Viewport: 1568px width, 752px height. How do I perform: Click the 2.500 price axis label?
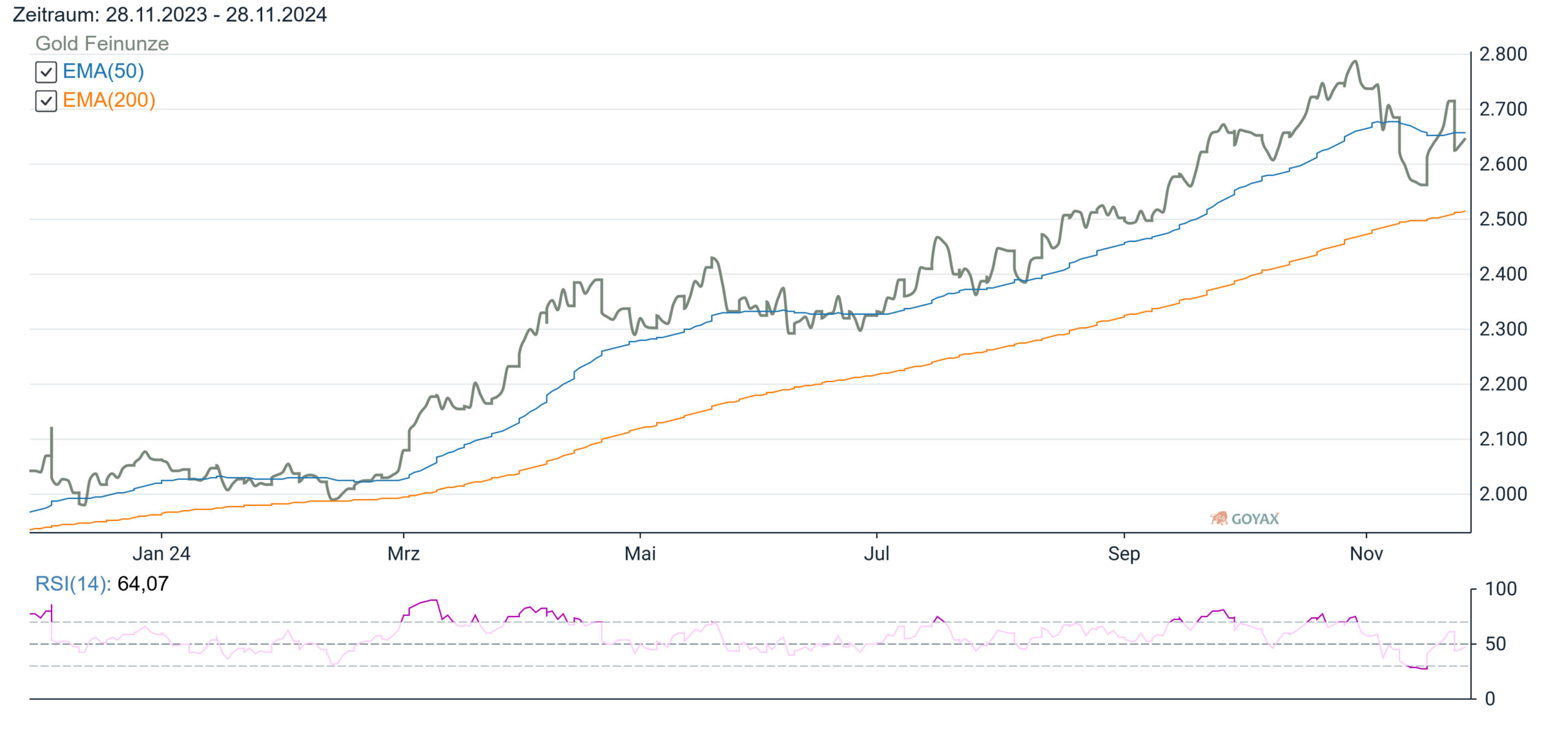(1503, 219)
